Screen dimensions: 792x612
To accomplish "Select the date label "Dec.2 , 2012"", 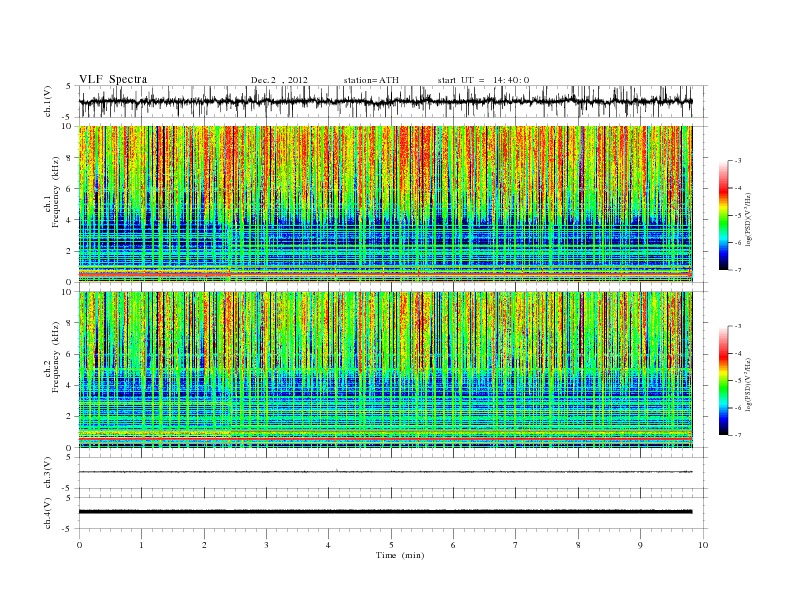I will pos(279,80).
